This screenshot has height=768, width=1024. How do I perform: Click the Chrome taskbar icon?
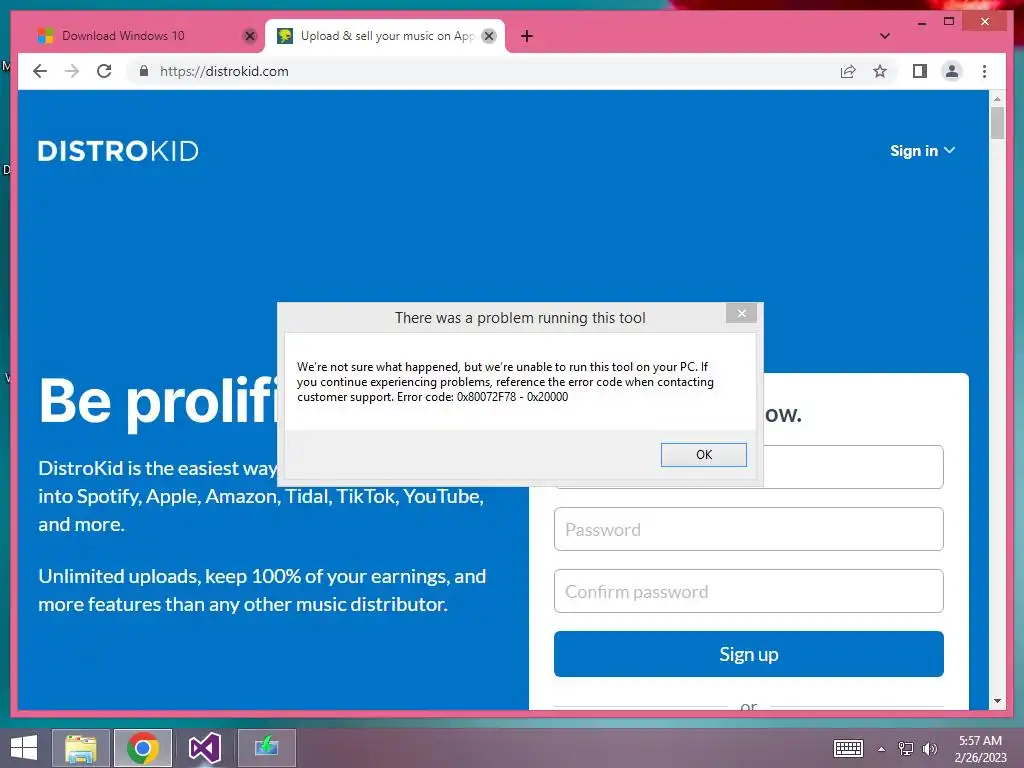coord(143,748)
